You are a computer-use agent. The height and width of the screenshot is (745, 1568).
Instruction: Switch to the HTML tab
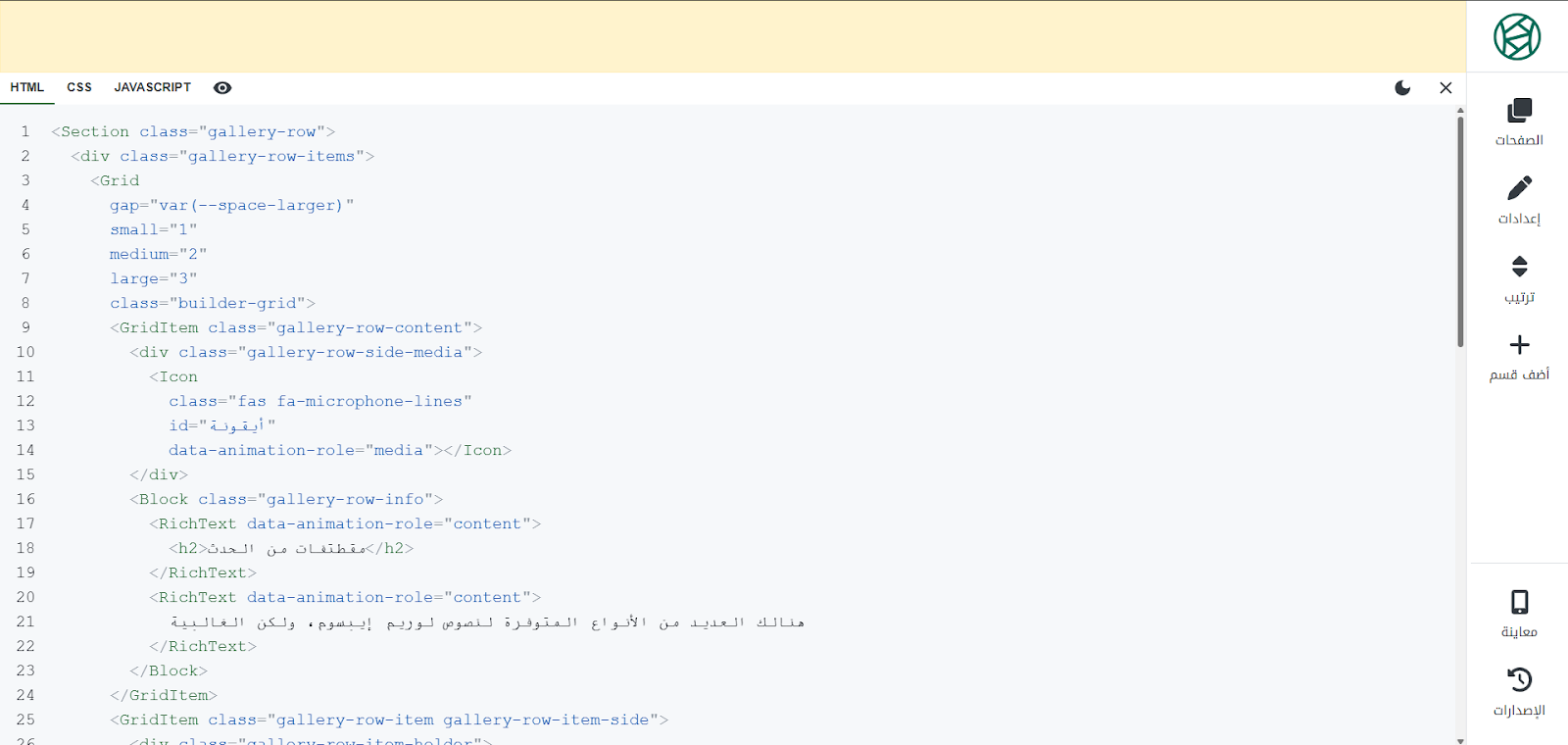[x=27, y=87]
